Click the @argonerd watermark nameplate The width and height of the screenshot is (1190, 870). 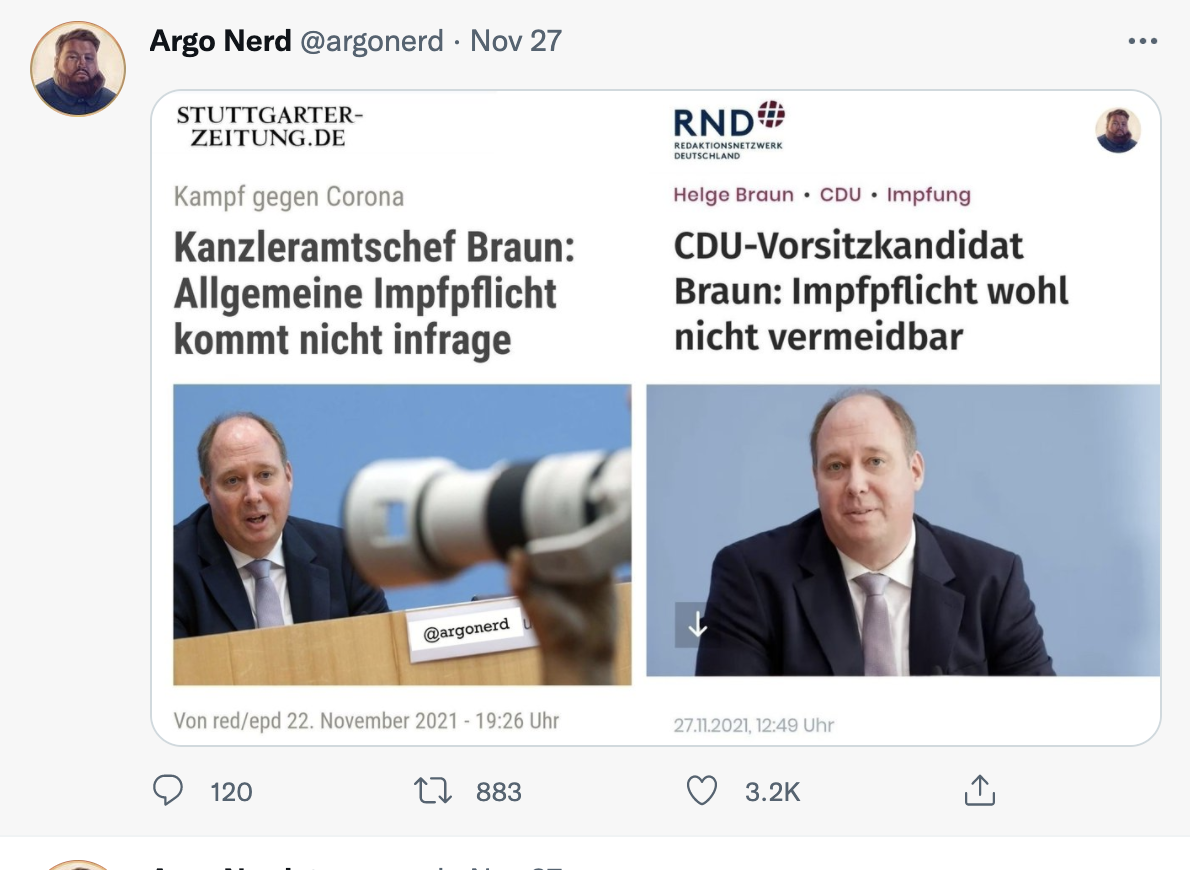point(466,630)
